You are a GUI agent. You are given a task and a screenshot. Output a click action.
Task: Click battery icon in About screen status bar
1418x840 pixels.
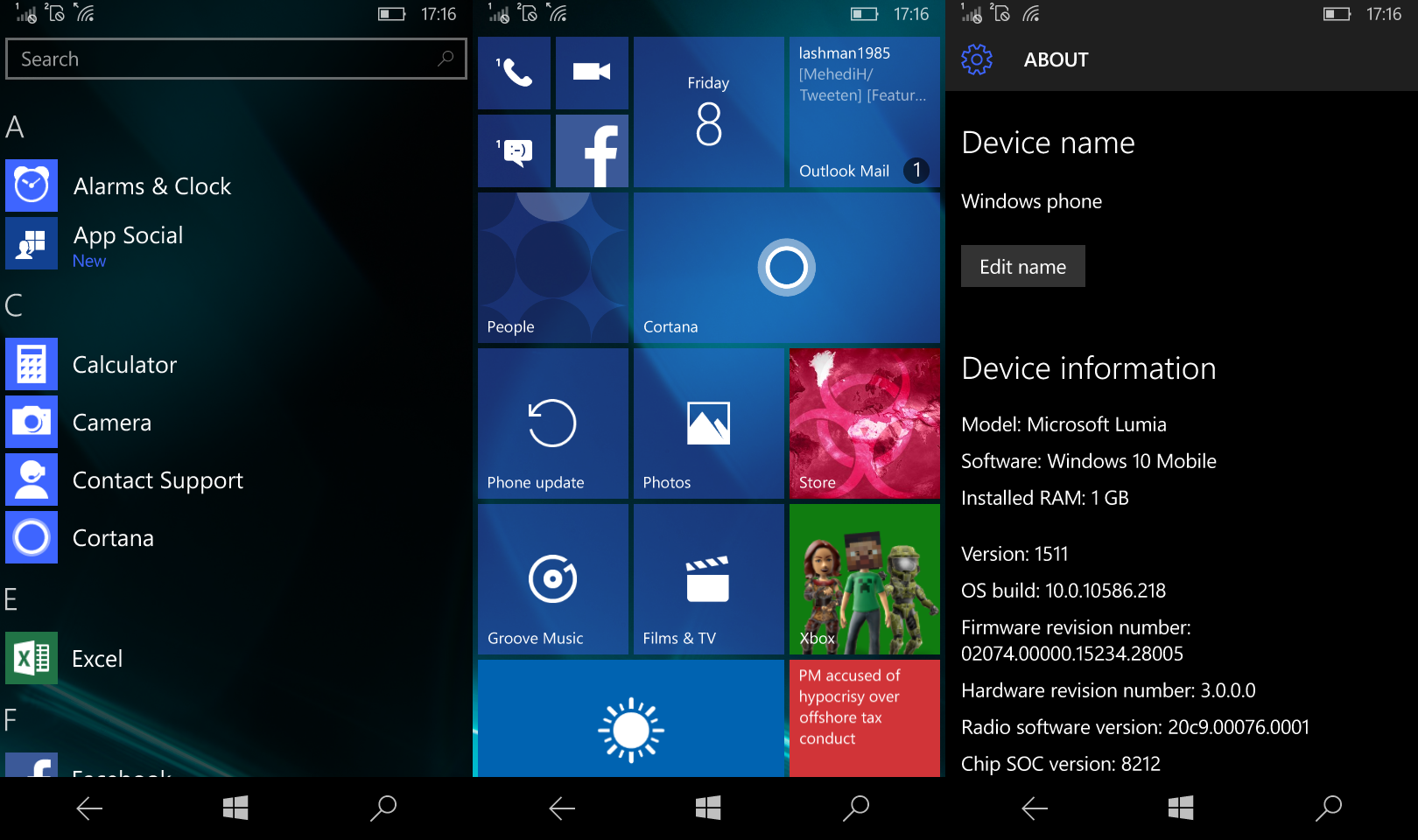(x=1337, y=14)
